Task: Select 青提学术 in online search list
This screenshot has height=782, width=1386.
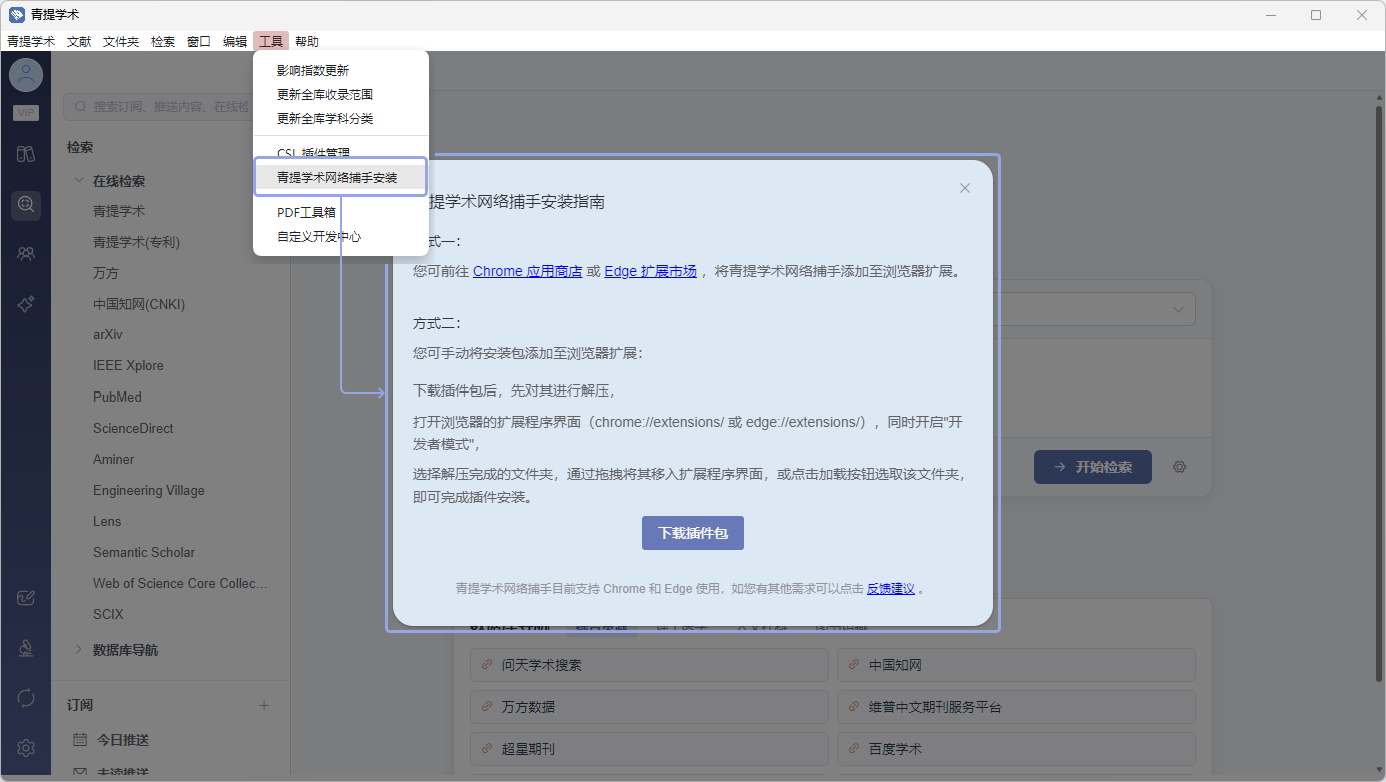Action: coord(119,211)
